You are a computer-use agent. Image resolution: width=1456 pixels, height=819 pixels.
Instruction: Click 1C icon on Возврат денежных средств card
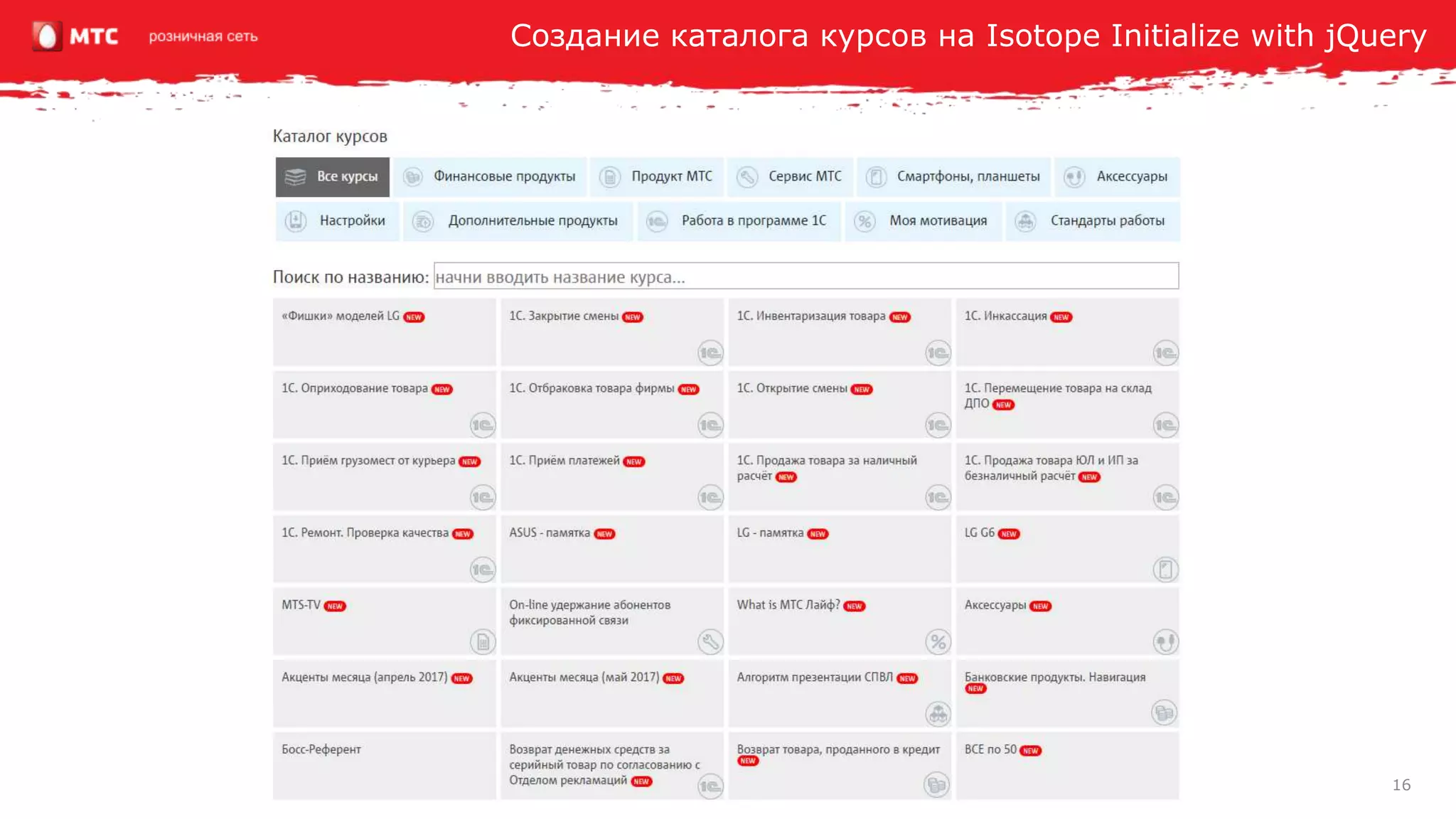[x=710, y=786]
